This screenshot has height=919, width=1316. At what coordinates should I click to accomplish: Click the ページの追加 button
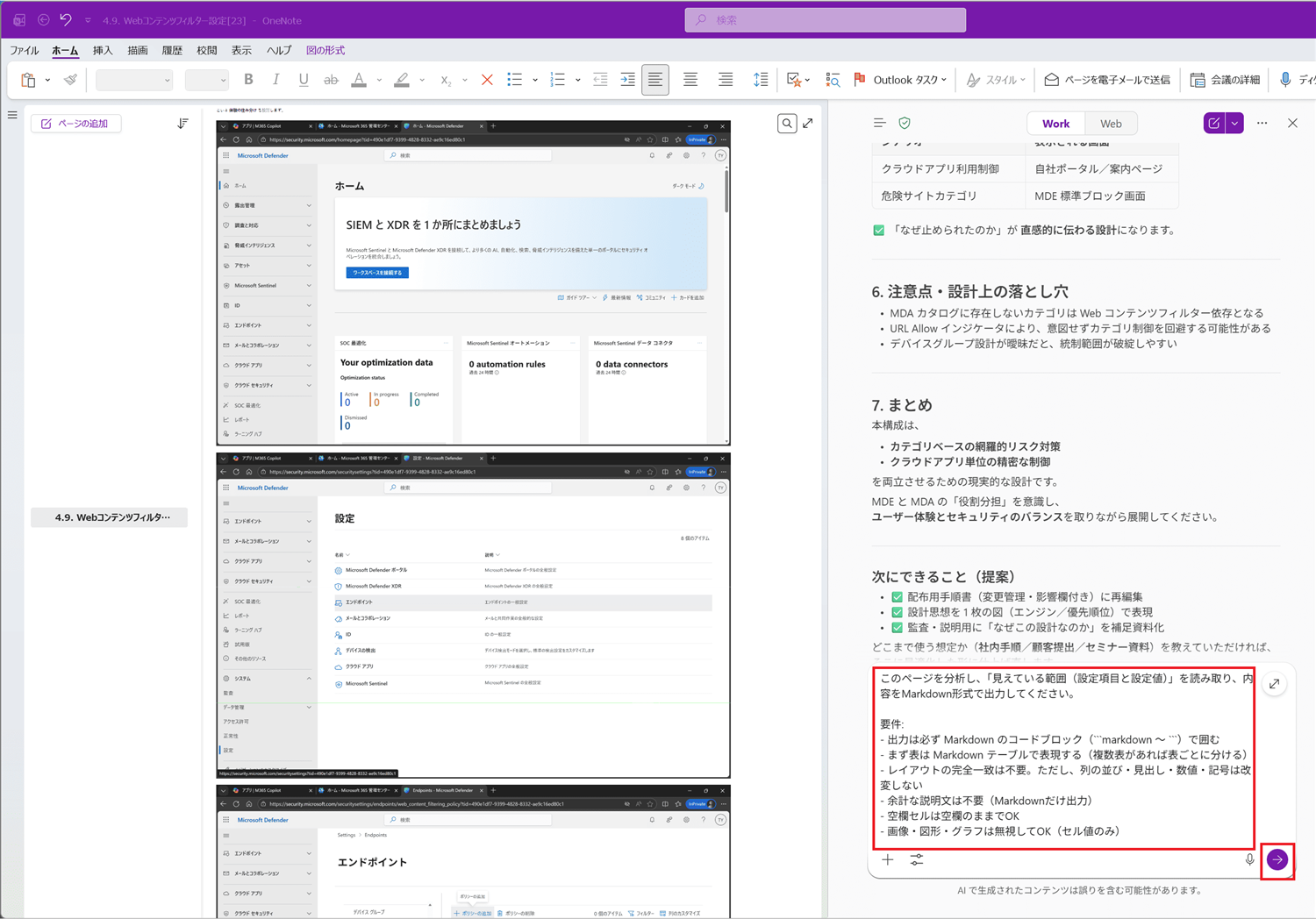pos(75,124)
